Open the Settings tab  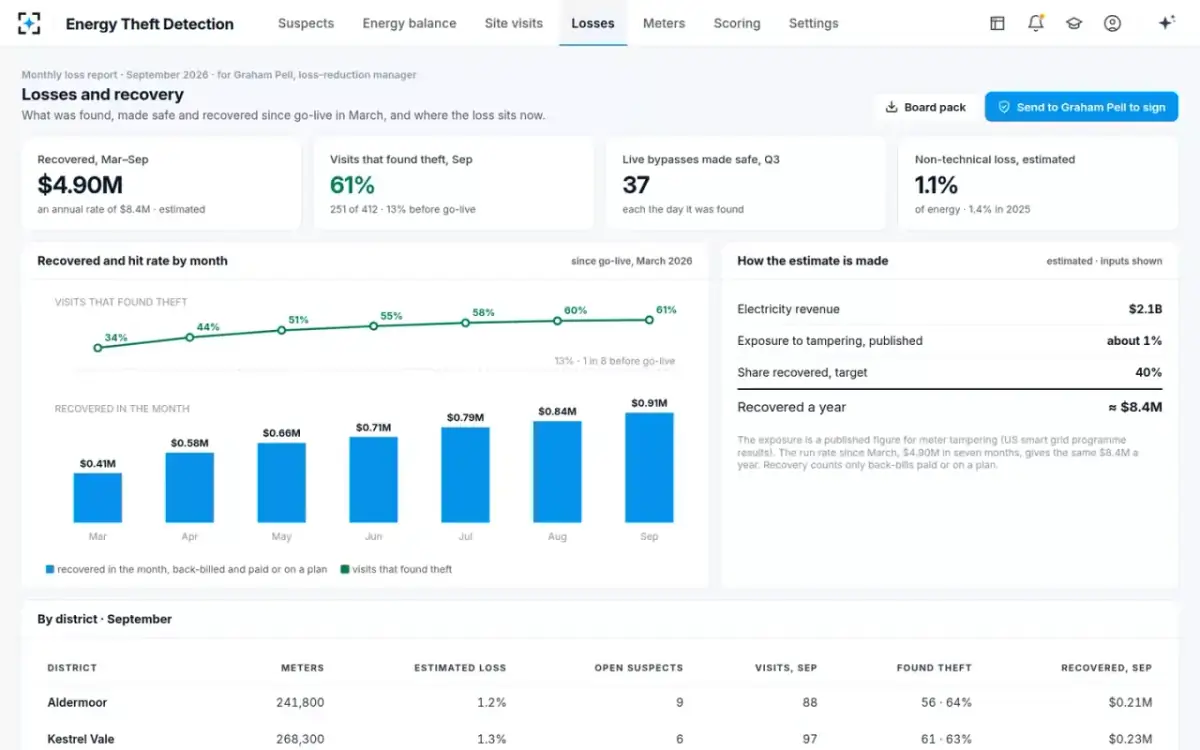pos(813,23)
